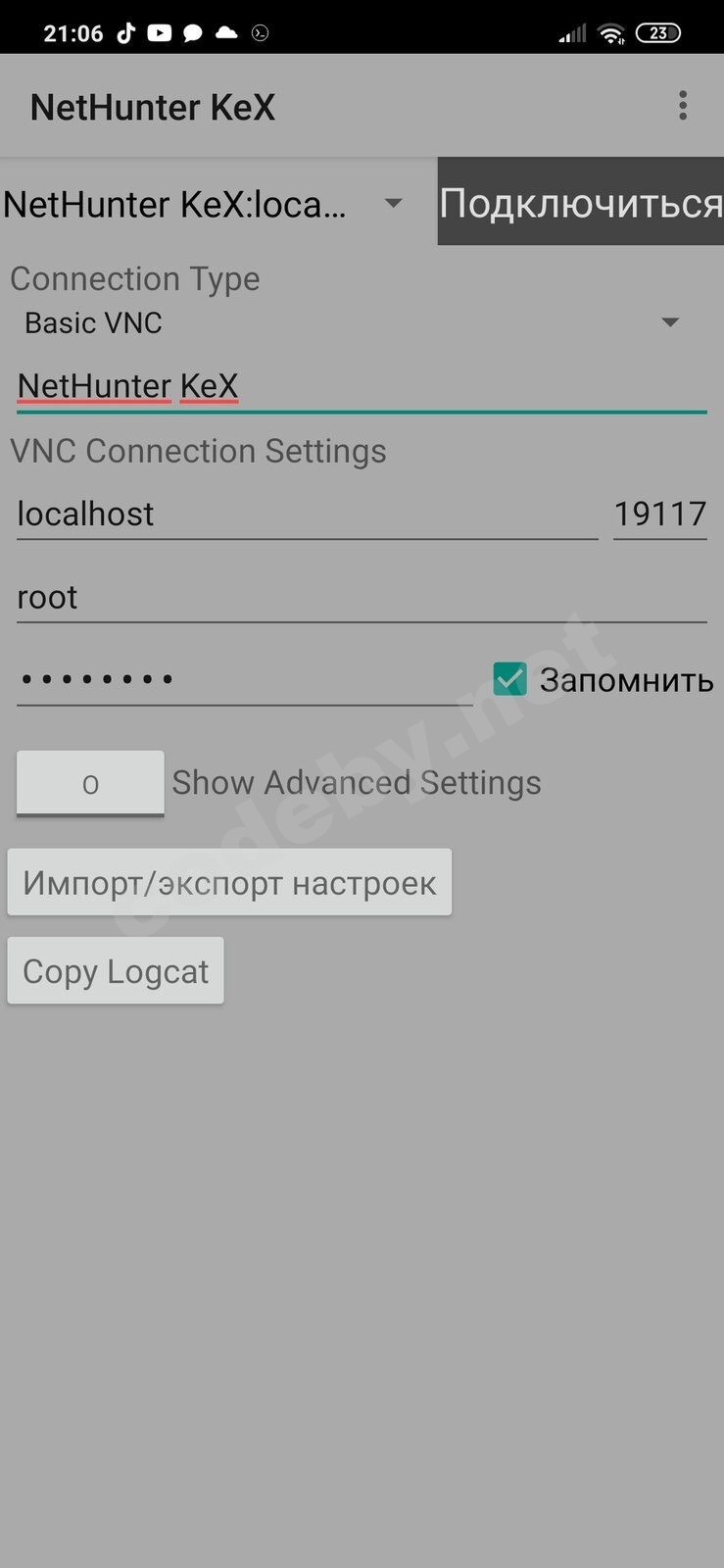
Task: Uncheck the Запомнить password checkbox
Action: (x=509, y=678)
